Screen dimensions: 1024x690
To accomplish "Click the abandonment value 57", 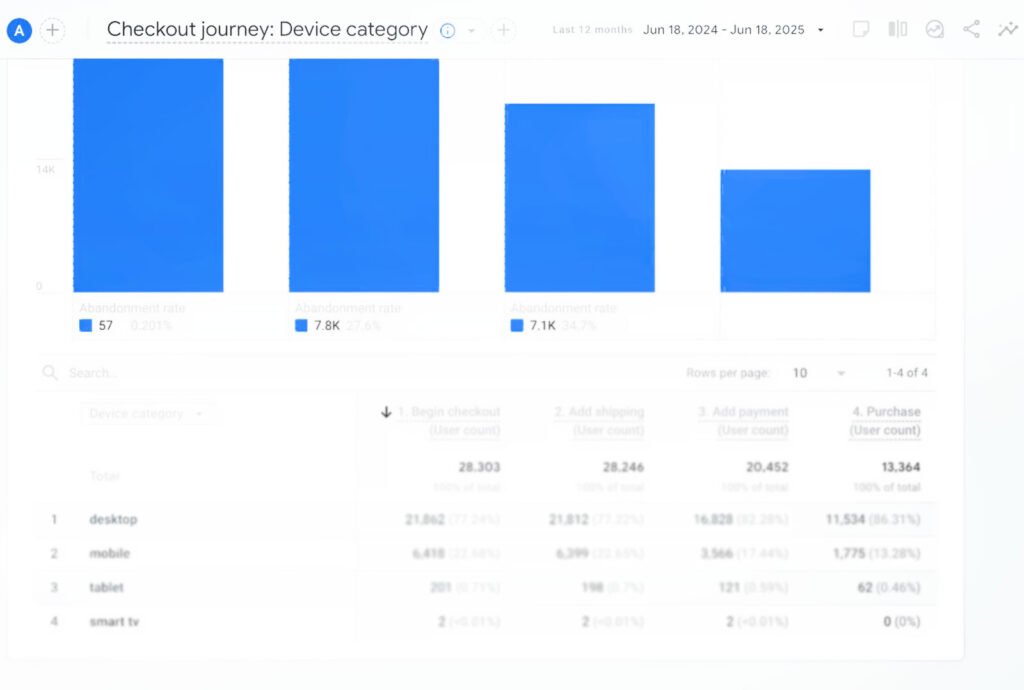I will point(106,325).
